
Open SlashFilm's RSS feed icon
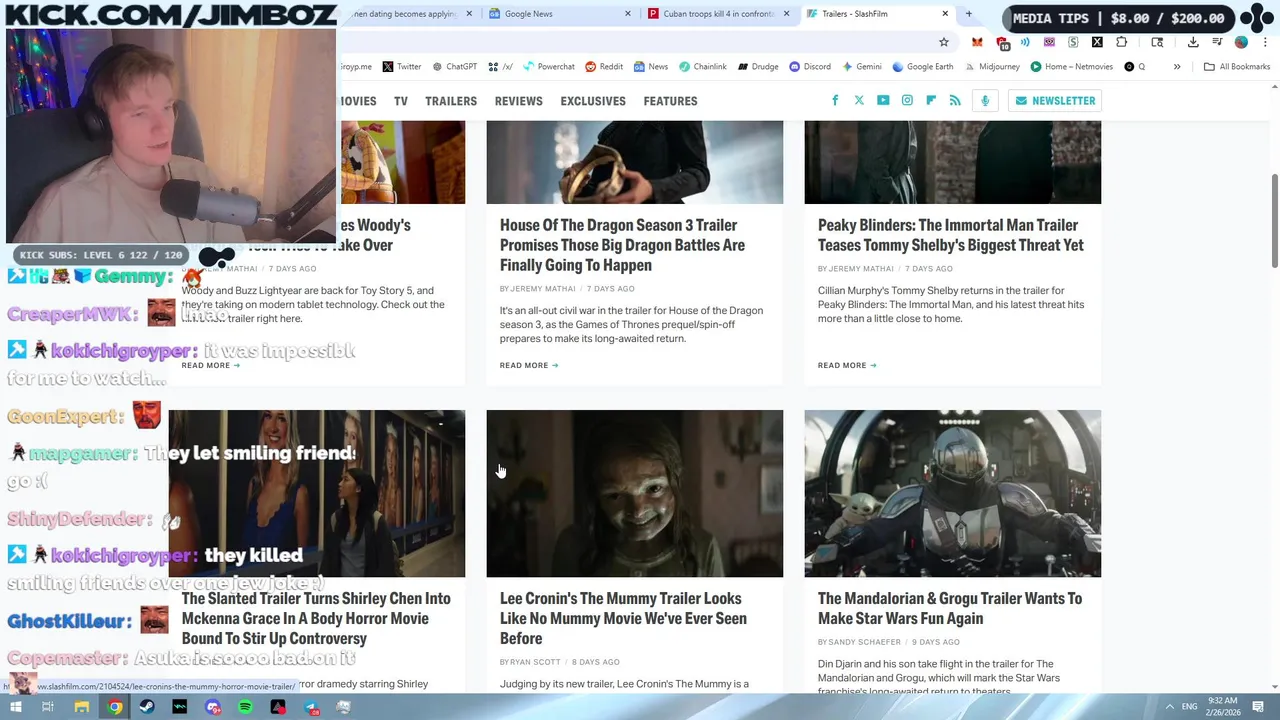point(955,100)
